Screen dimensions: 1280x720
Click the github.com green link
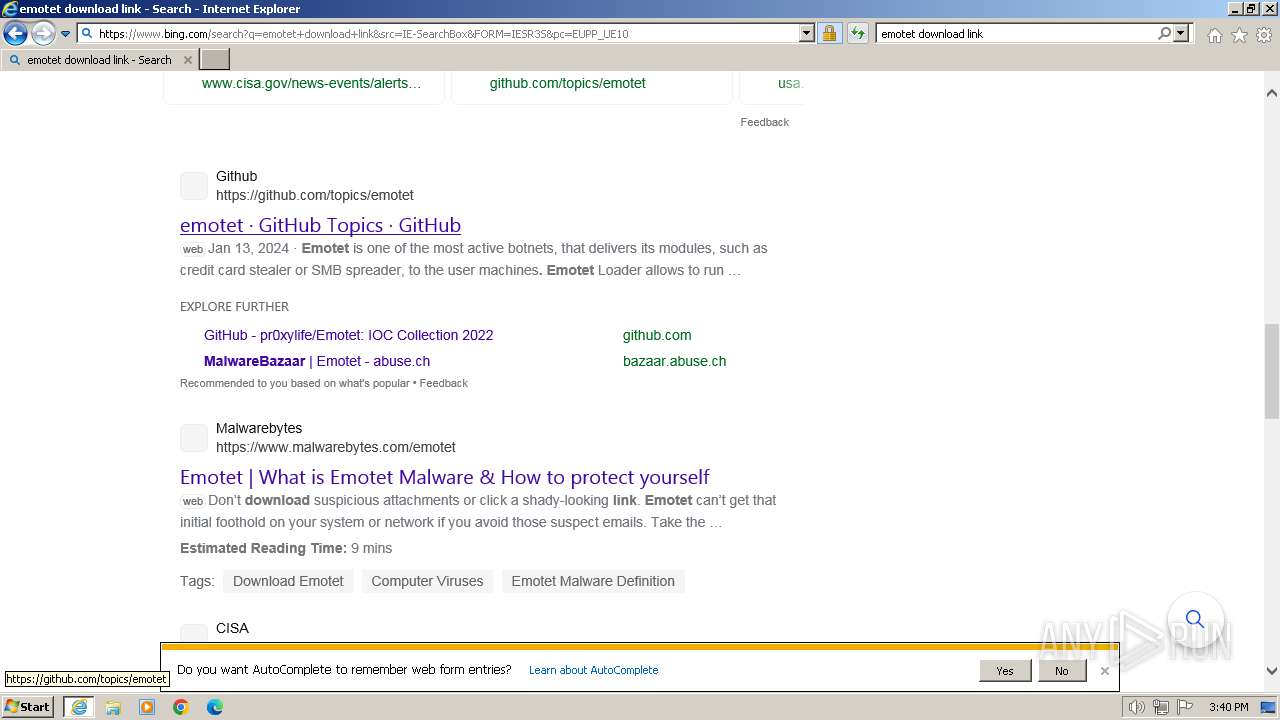pos(657,335)
